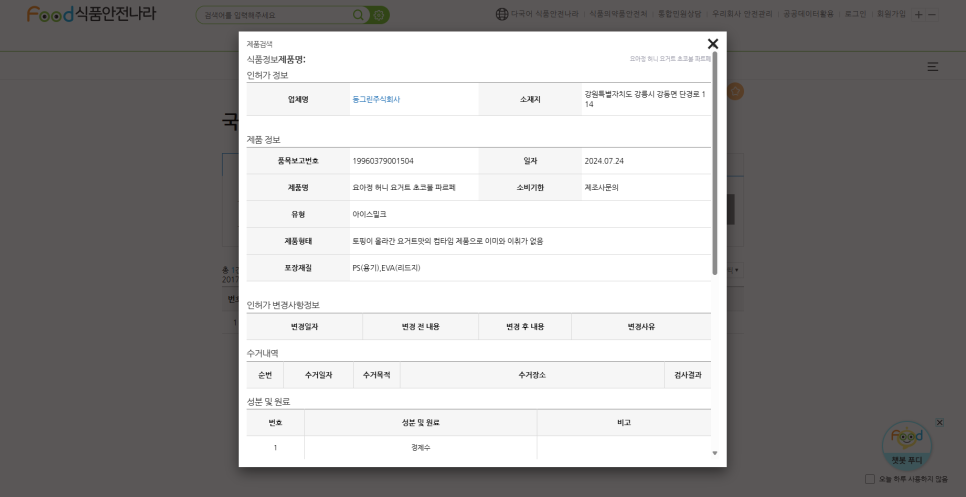The width and height of the screenshot is (966, 497).
Task: Open 동그린주식회사 company link
Action: [376, 99]
